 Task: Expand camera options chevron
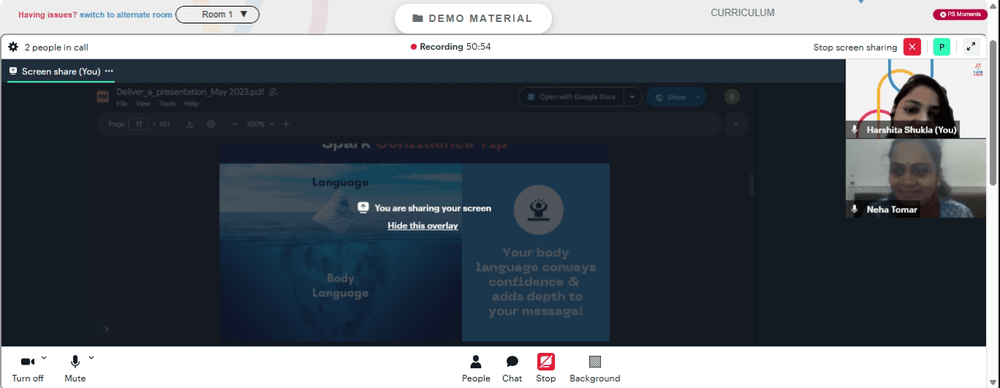[43, 357]
